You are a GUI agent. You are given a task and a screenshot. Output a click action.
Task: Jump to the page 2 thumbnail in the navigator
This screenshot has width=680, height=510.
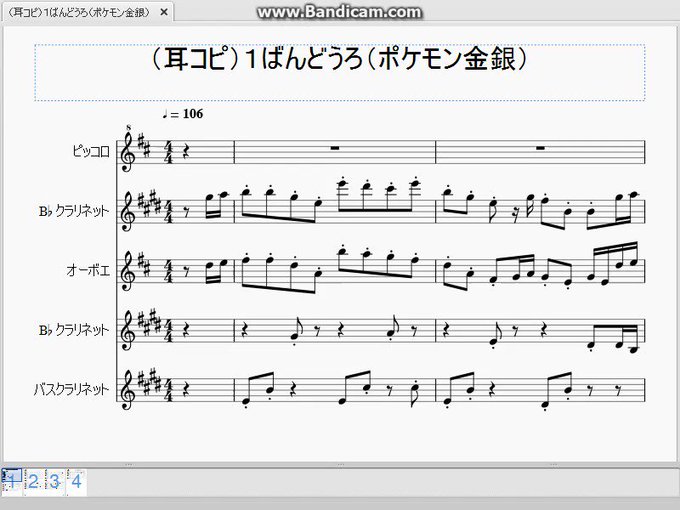coord(33,481)
